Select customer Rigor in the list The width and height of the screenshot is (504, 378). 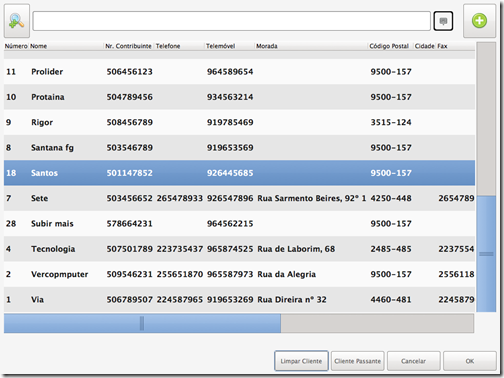[239, 122]
